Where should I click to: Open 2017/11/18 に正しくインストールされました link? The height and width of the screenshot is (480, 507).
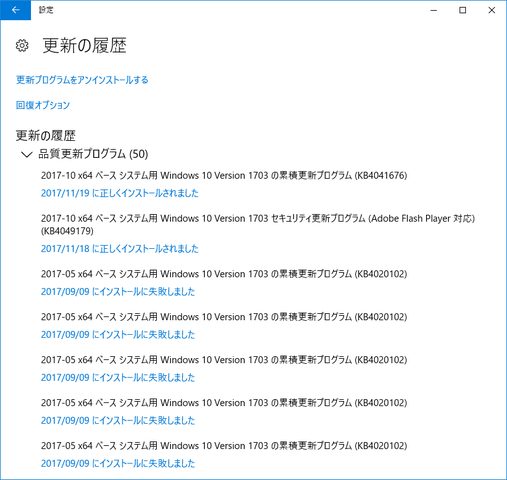tap(120, 248)
